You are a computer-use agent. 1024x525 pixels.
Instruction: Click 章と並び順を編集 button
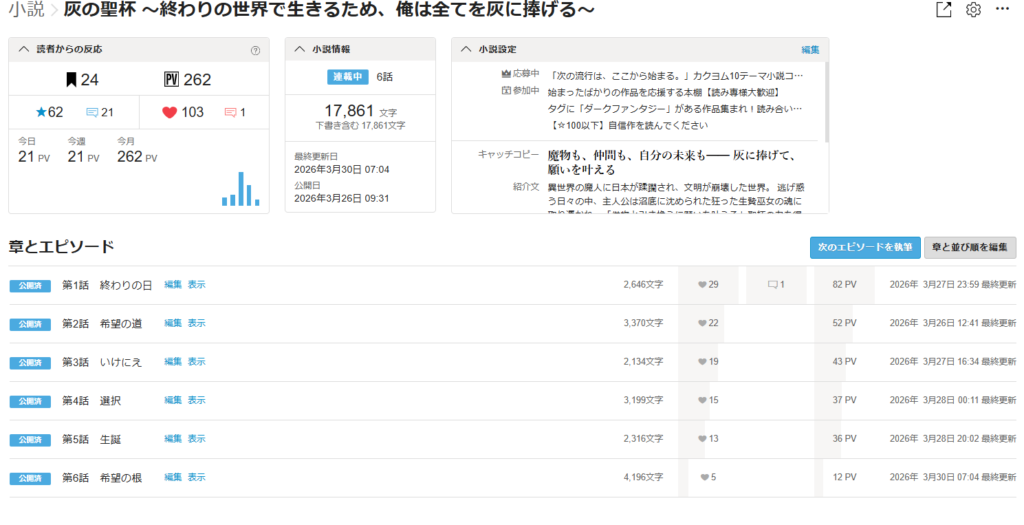click(x=970, y=247)
